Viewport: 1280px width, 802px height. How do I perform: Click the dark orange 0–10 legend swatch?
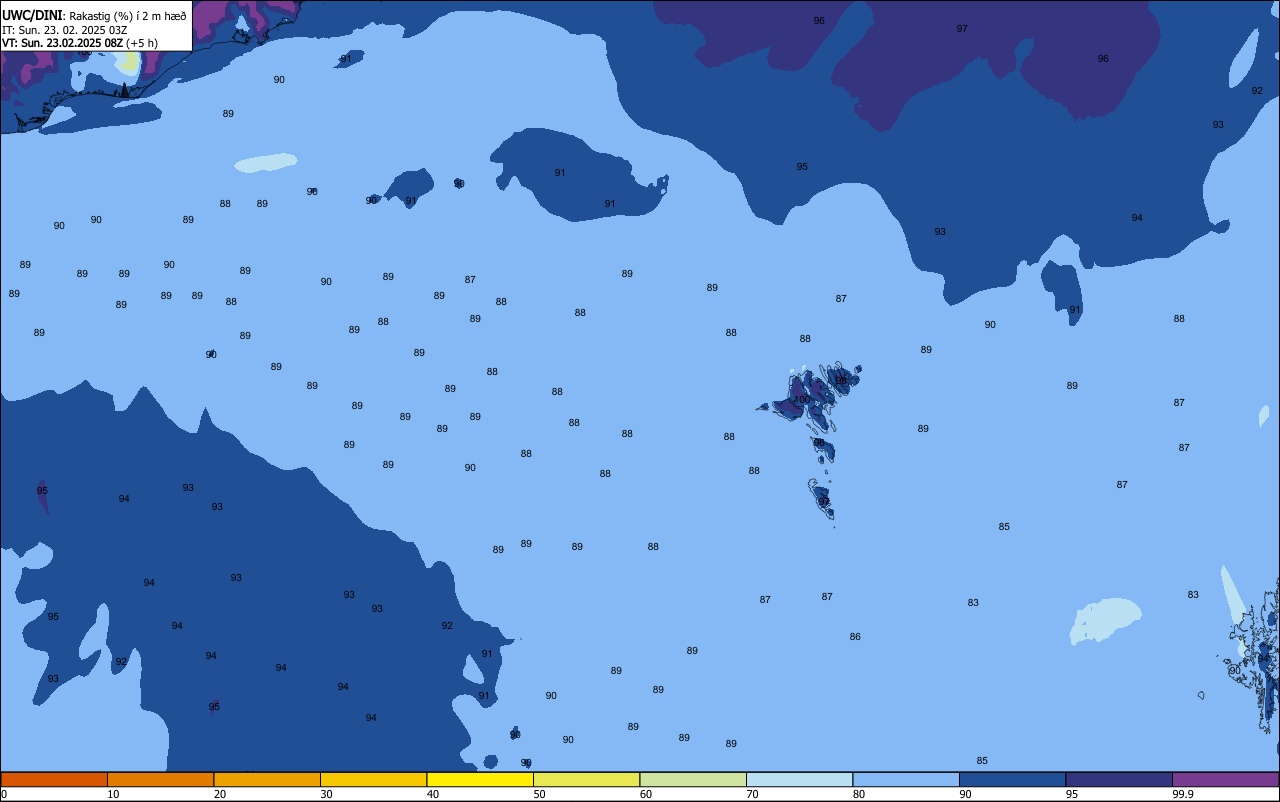(x=54, y=779)
